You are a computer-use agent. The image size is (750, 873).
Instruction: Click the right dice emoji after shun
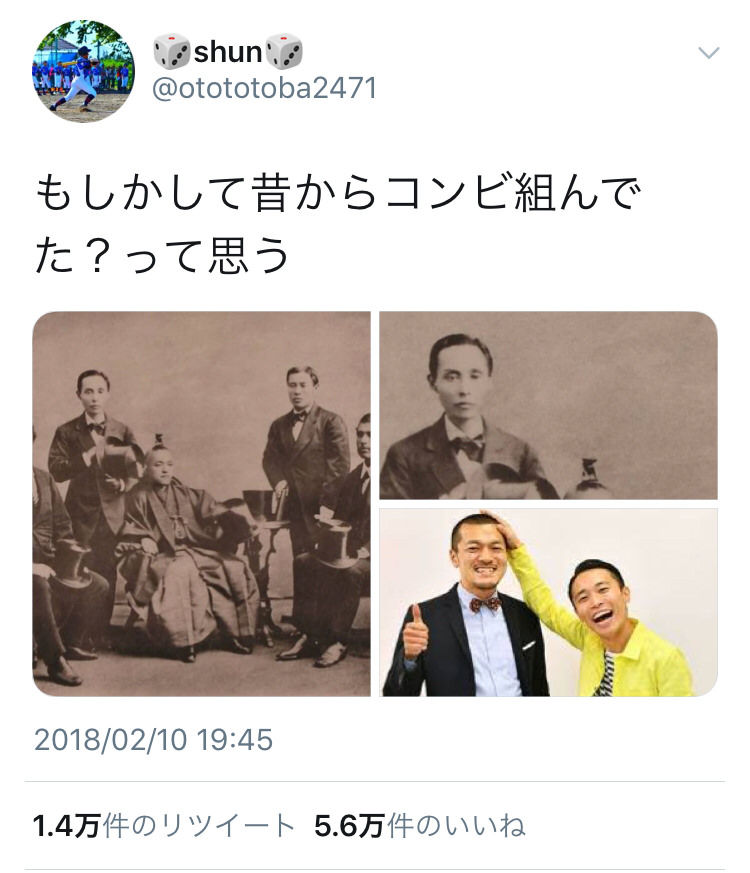pos(285,52)
